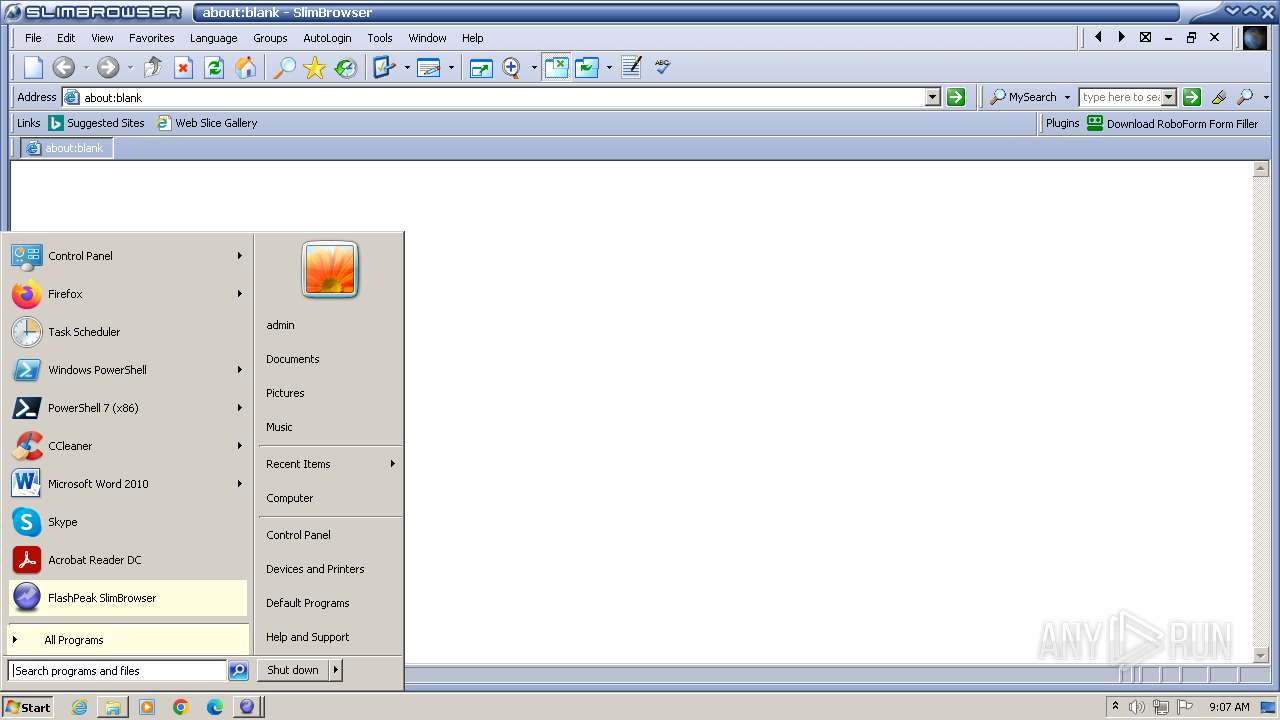
Task: Stop loading with the red X icon
Action: tap(183, 67)
